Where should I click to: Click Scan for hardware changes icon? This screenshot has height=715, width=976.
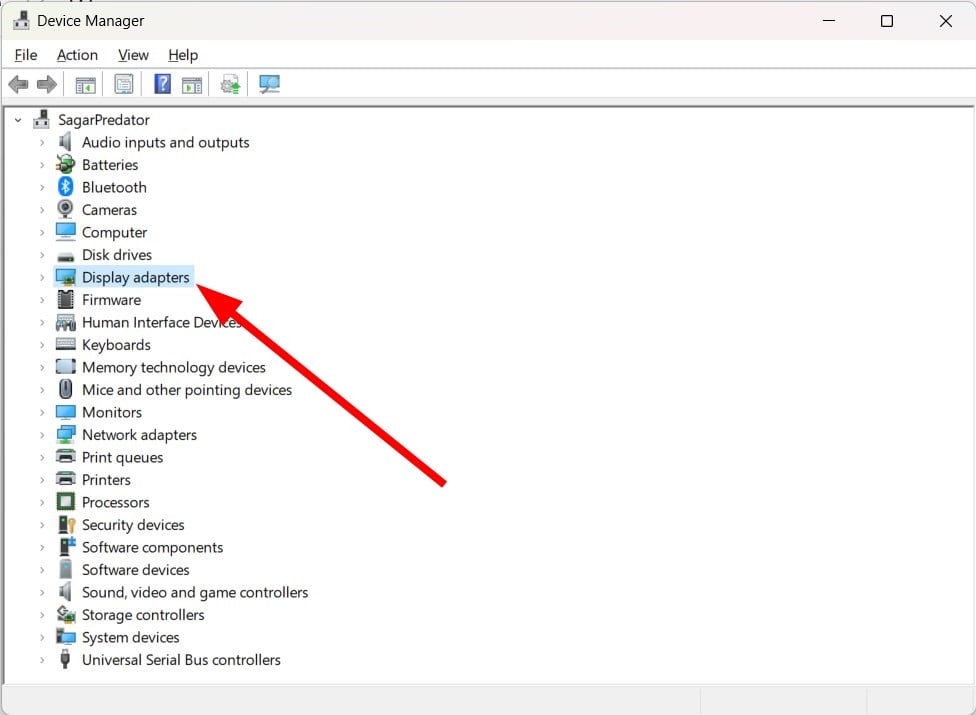270,84
